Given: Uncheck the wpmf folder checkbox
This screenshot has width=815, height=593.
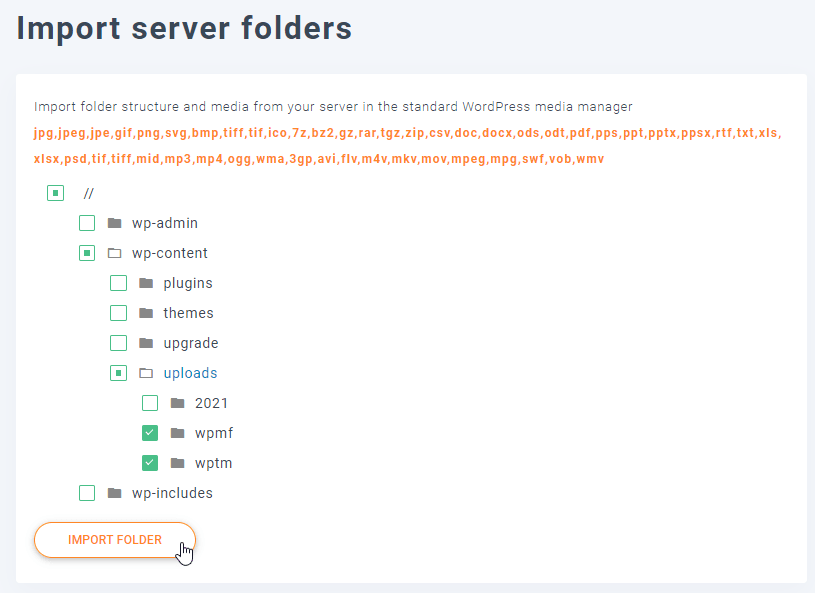Looking at the screenshot, I should click(x=150, y=433).
